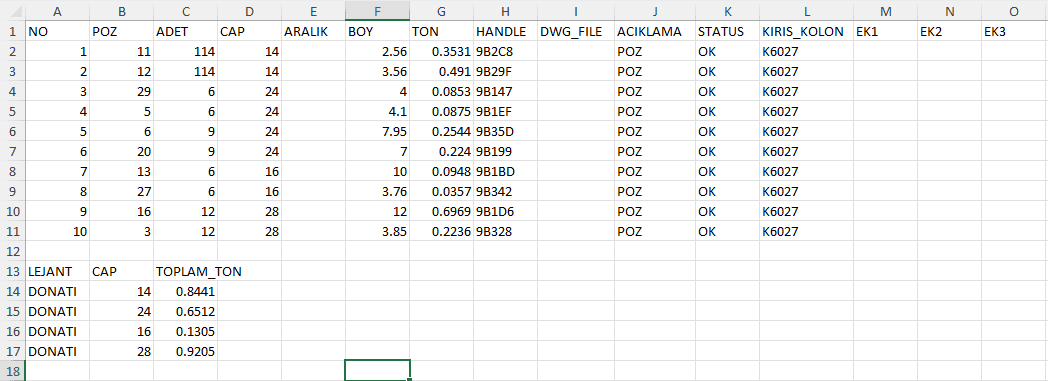The height and width of the screenshot is (381, 1048).
Task: Click POZ number 29 in row 4
Action: tap(121, 92)
